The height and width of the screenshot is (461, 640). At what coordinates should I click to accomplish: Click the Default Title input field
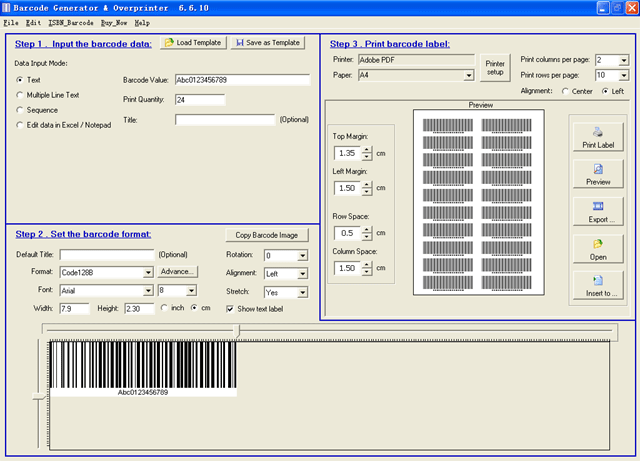tap(107, 255)
